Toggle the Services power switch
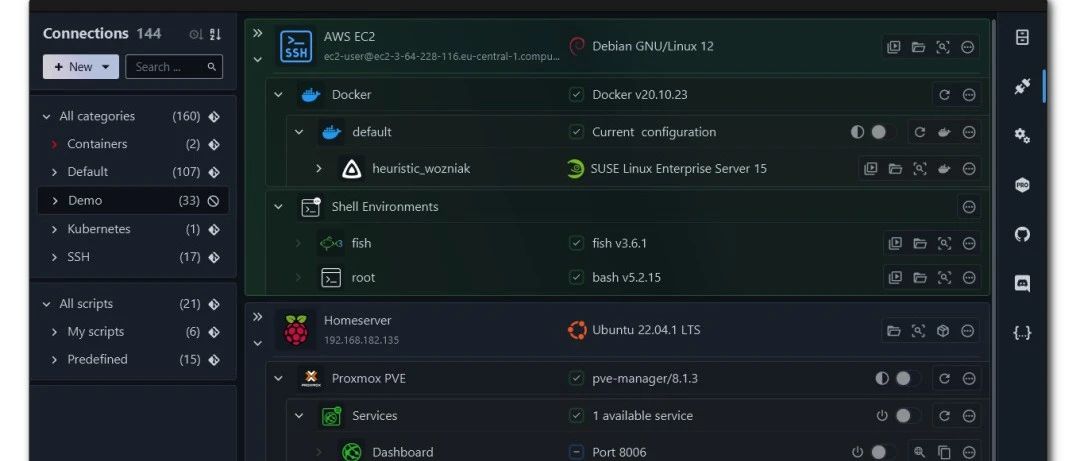 click(908, 416)
